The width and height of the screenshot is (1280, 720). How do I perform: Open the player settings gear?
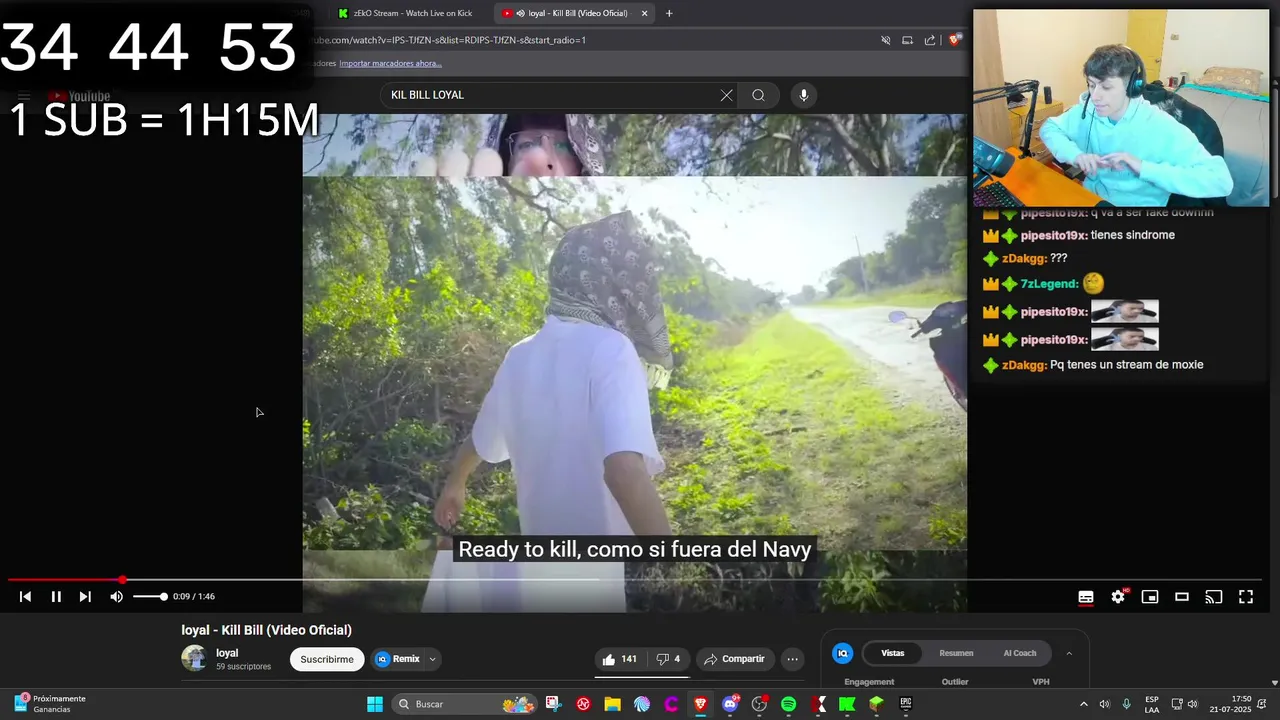click(1118, 597)
